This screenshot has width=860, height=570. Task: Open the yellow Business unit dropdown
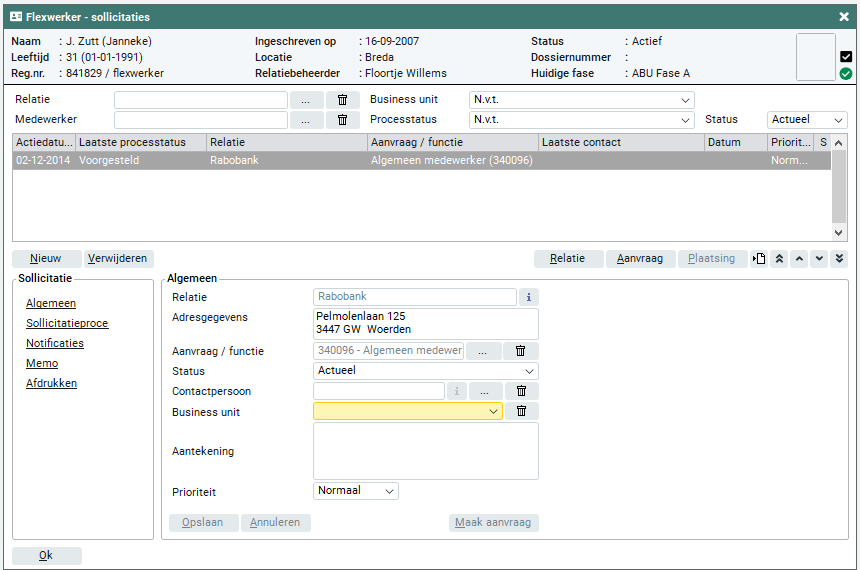click(x=408, y=411)
